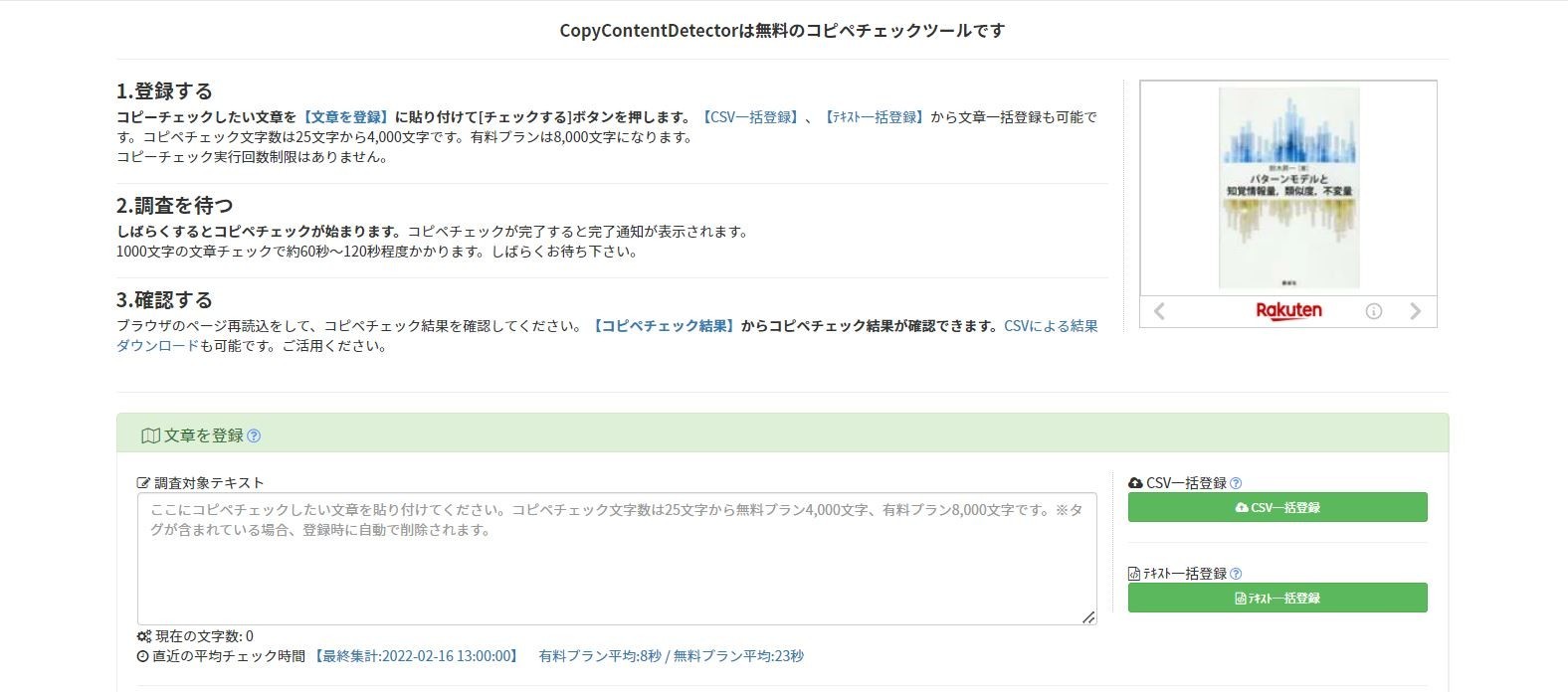Click the map icon in 文章を登録 header

click(x=151, y=435)
